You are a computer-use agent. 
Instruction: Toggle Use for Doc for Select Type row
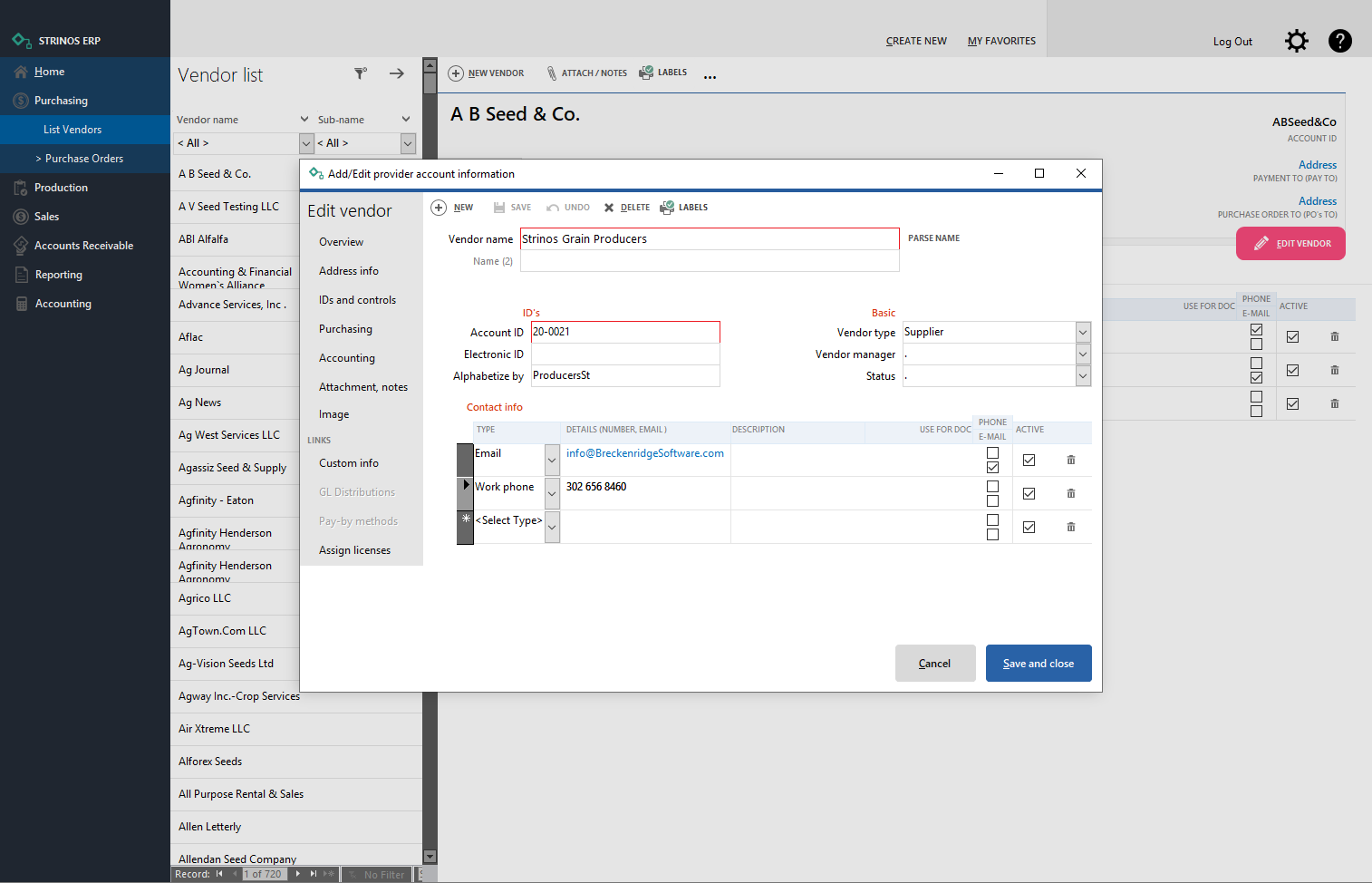[x=992, y=519]
